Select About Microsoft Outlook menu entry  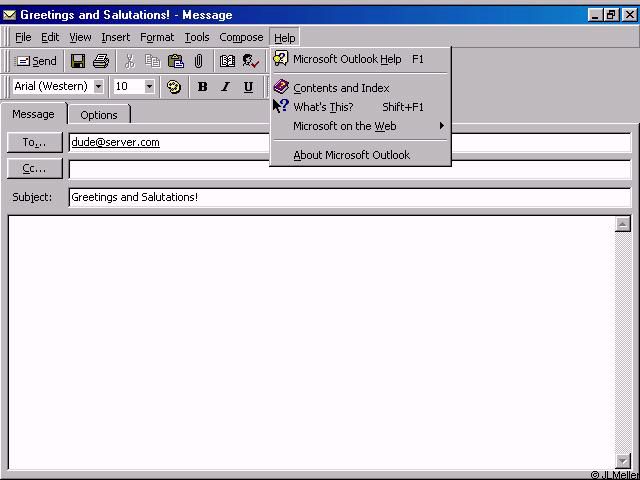351,155
